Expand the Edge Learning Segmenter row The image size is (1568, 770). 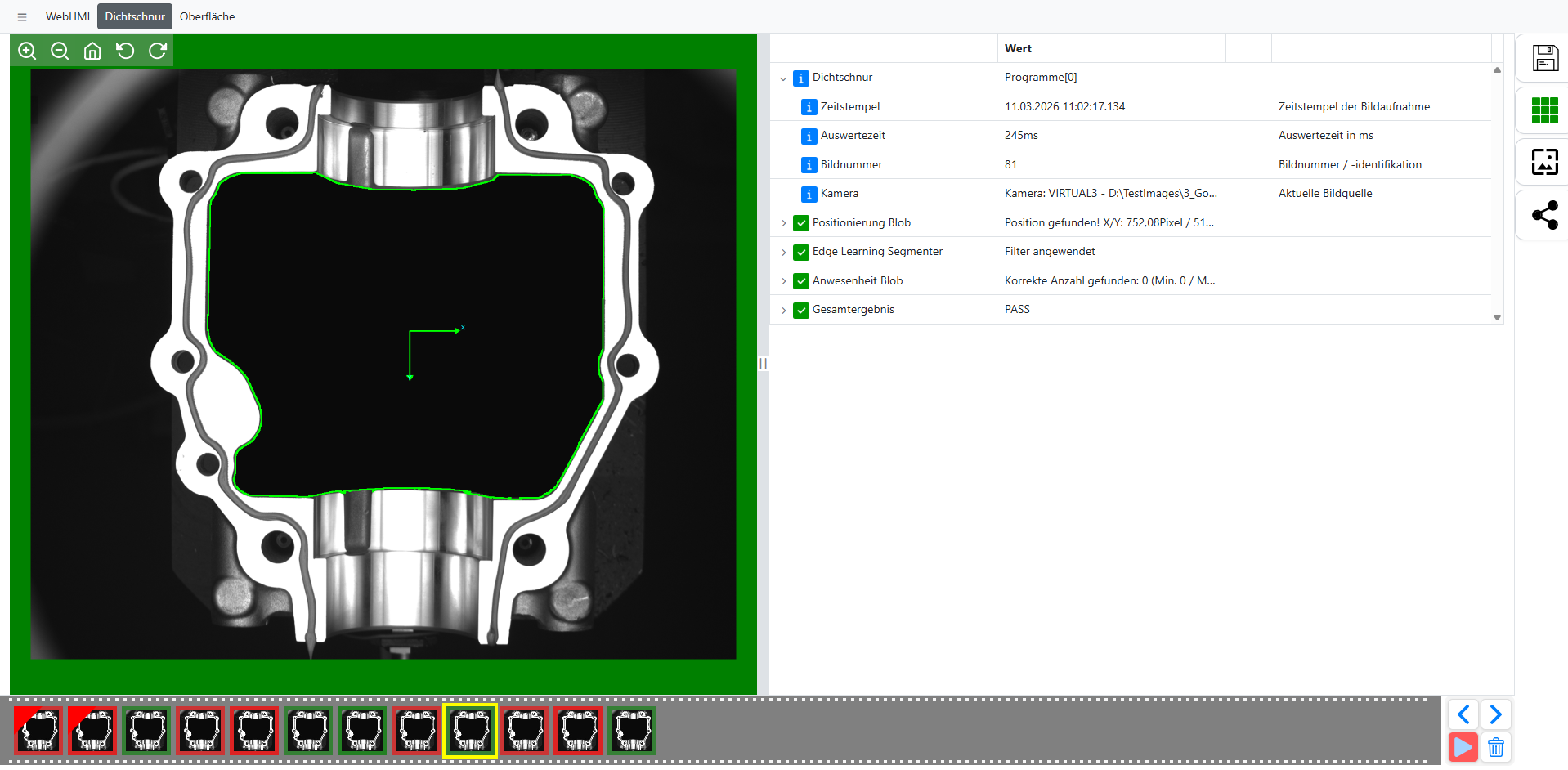click(x=783, y=253)
